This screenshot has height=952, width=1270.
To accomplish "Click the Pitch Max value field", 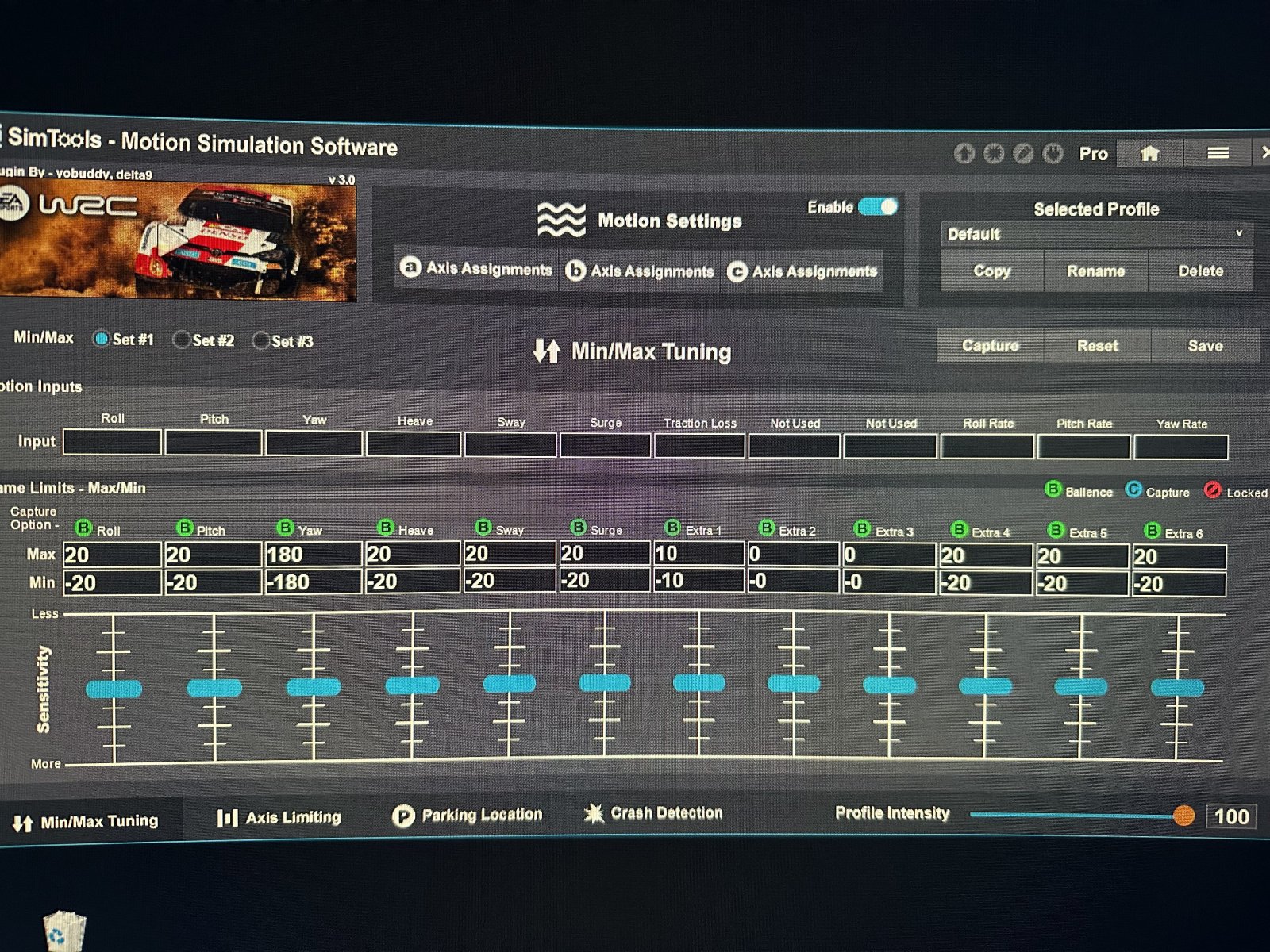I will click(x=213, y=555).
